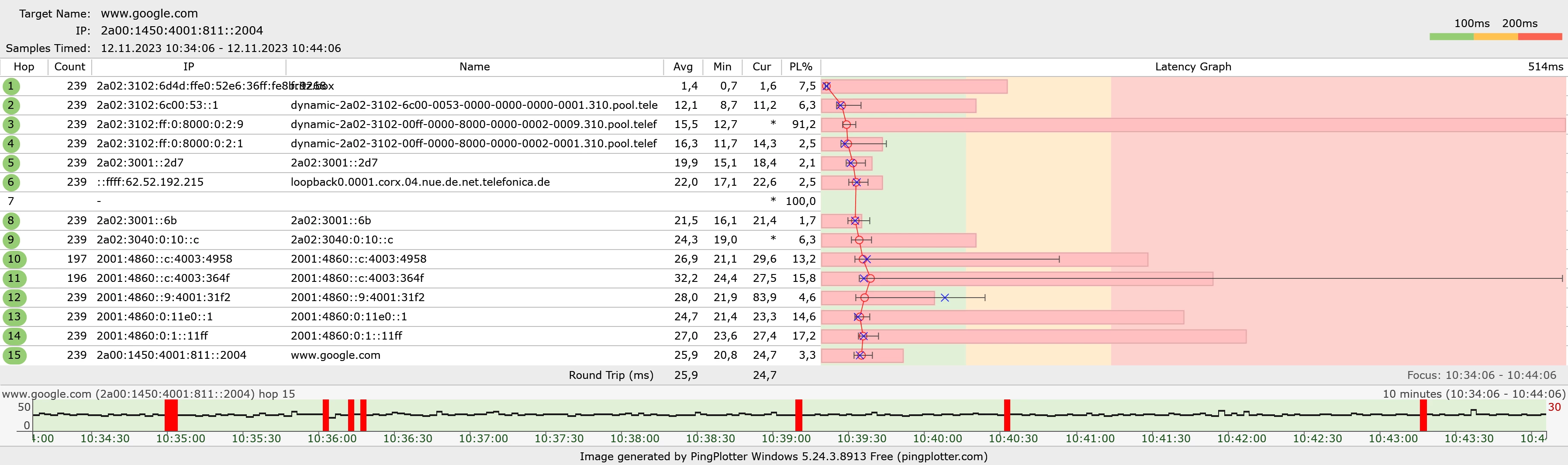Sort by the Count column header
Viewport: 1568px width, 465px height.
pos(69,67)
